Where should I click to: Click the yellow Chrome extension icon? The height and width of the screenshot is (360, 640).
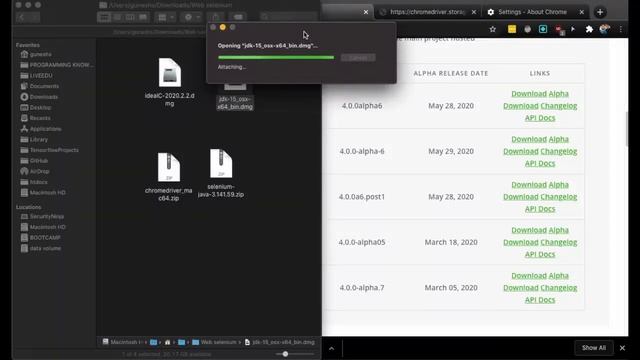pos(512,29)
